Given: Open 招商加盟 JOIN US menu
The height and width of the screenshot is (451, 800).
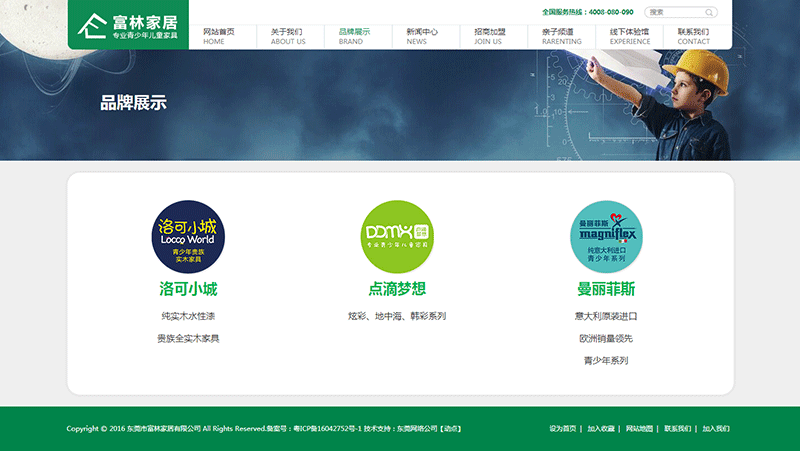Looking at the screenshot, I should [489, 36].
